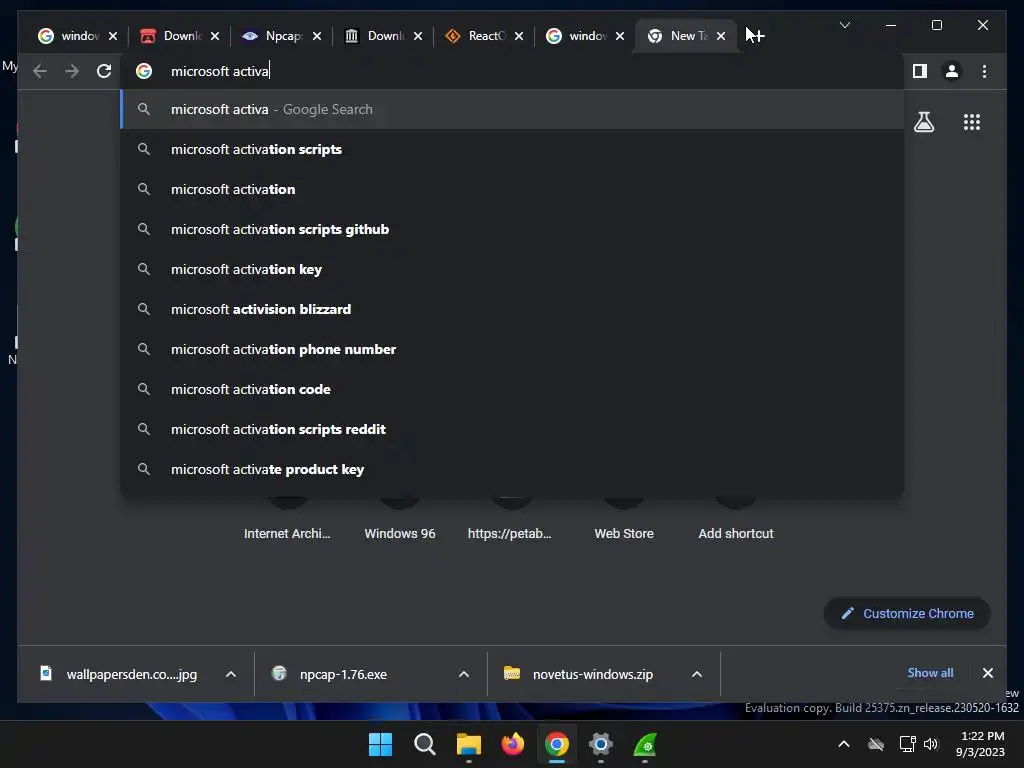The height and width of the screenshot is (768, 1024).
Task: Open taskbar Search magnifier
Action: point(424,744)
